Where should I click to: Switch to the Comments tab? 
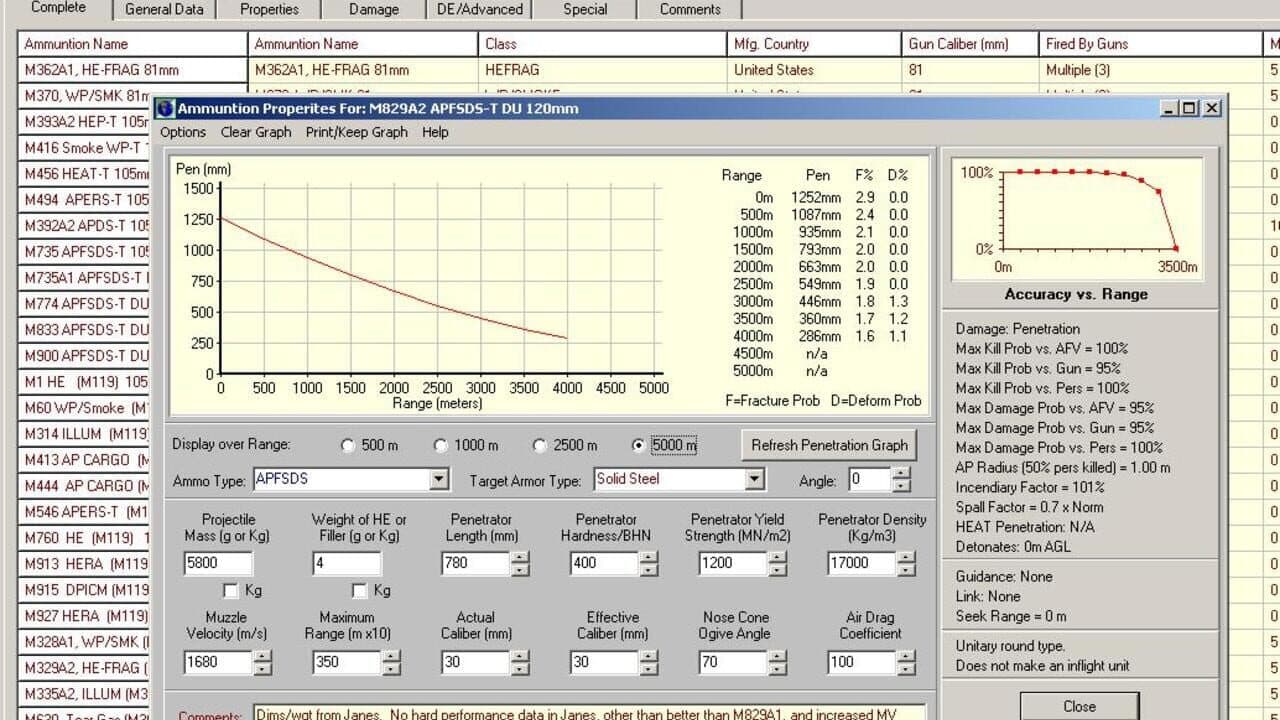690,10
